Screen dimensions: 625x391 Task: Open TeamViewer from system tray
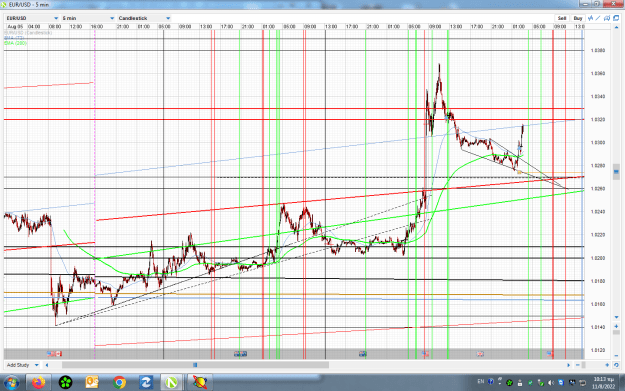pyautogui.click(x=561, y=383)
